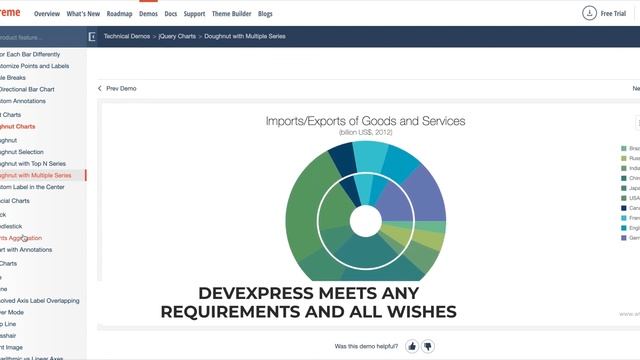Viewport: 640px width, 360px height.
Task: Select the Demos nav item
Action: (x=148, y=14)
